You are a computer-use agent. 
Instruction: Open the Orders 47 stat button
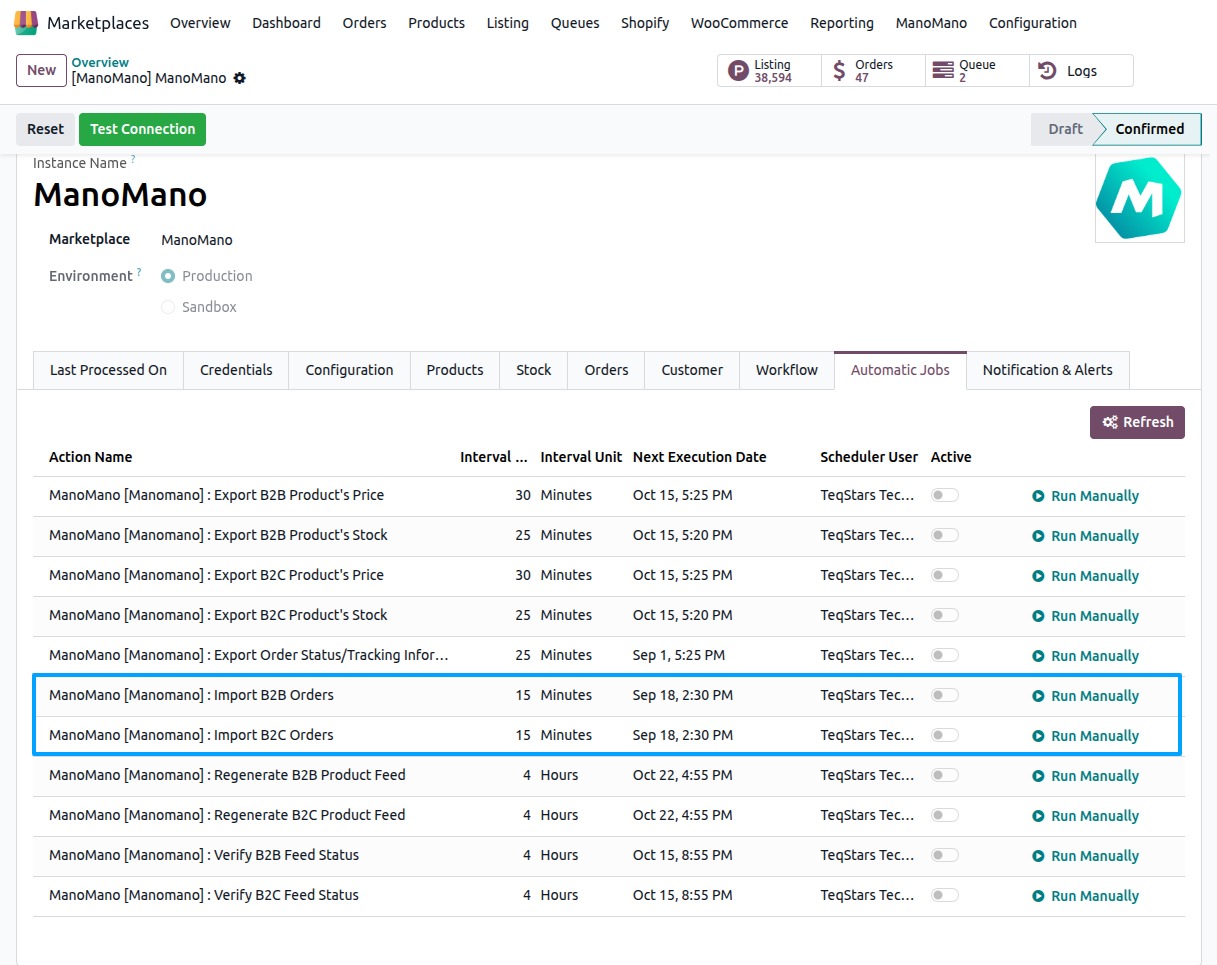[x=873, y=71]
